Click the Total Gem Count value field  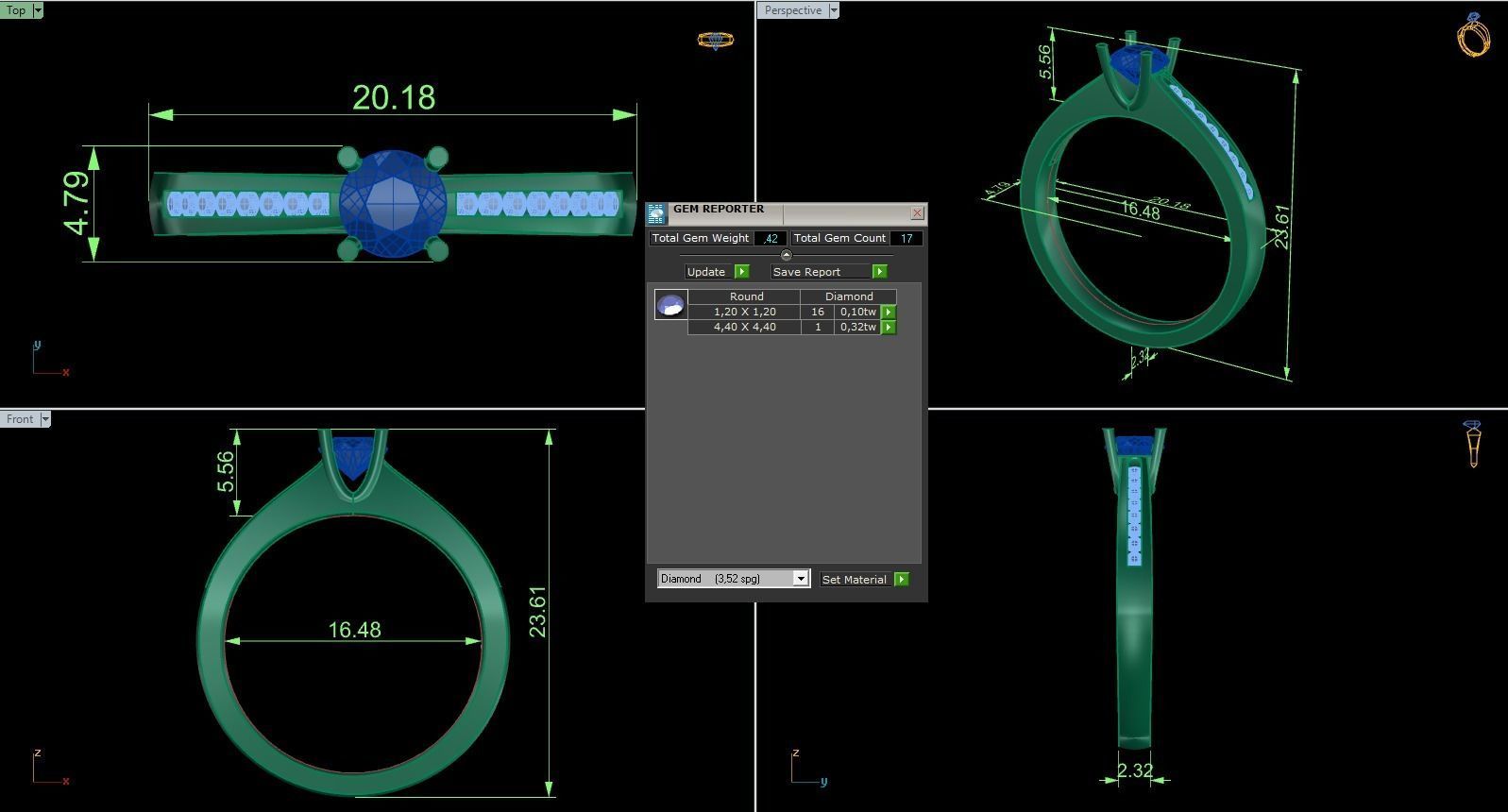pos(906,238)
